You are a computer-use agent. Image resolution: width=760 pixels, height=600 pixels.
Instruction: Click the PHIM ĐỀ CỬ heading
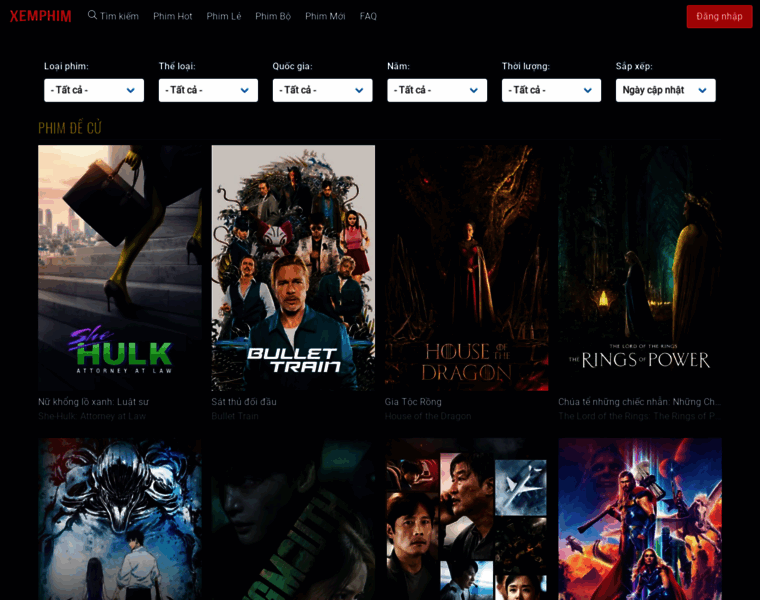pos(70,128)
